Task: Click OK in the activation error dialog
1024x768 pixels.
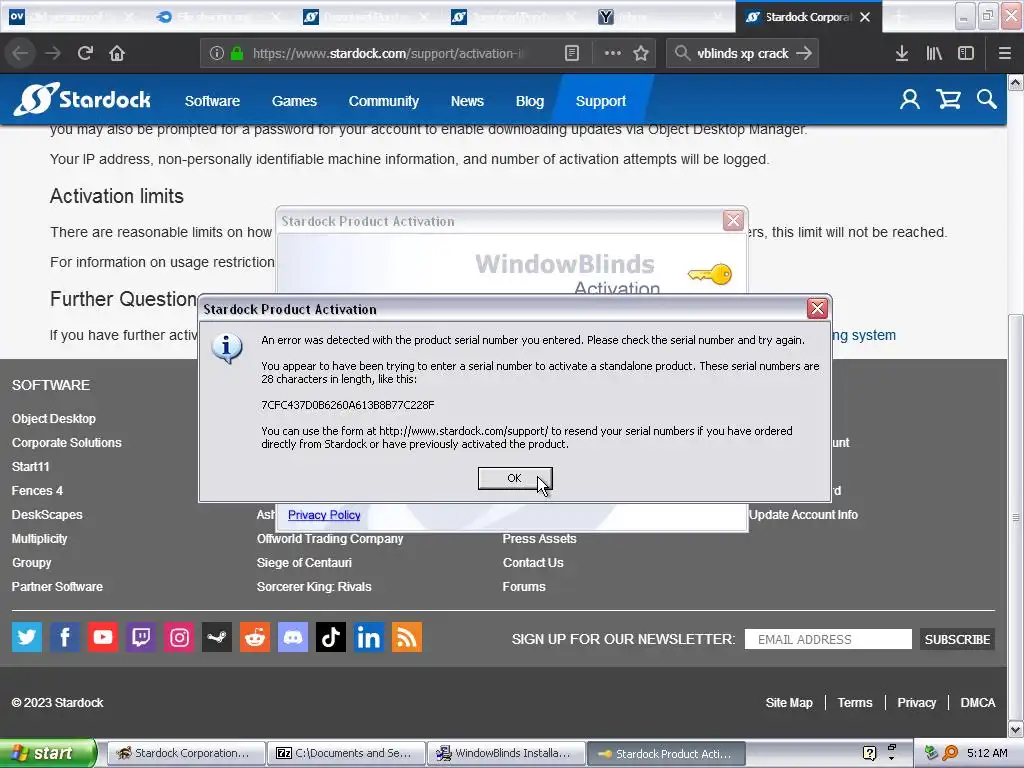Action: click(515, 478)
